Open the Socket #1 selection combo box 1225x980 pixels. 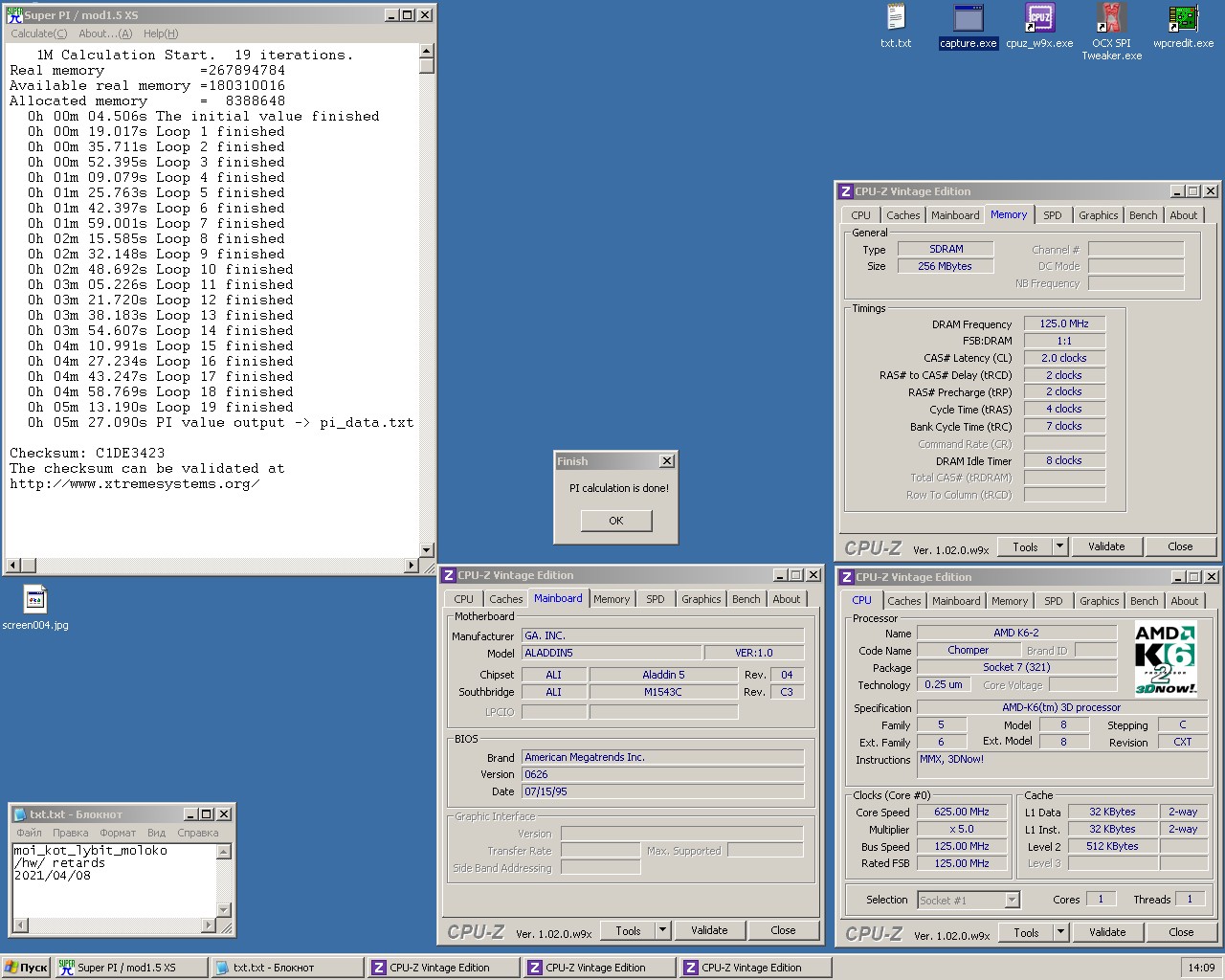(969, 901)
